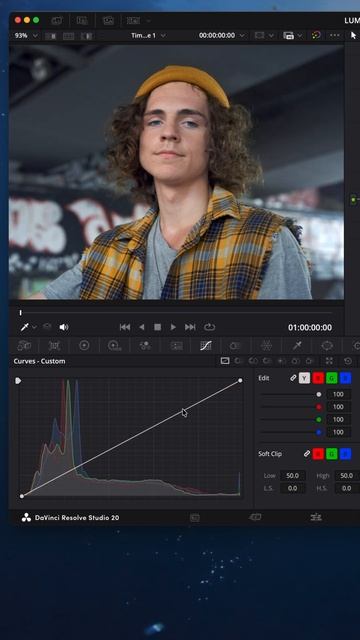
Task: Toggle the LUTs panel top toolbar button
Action: pyautogui.click(x=82, y=20)
